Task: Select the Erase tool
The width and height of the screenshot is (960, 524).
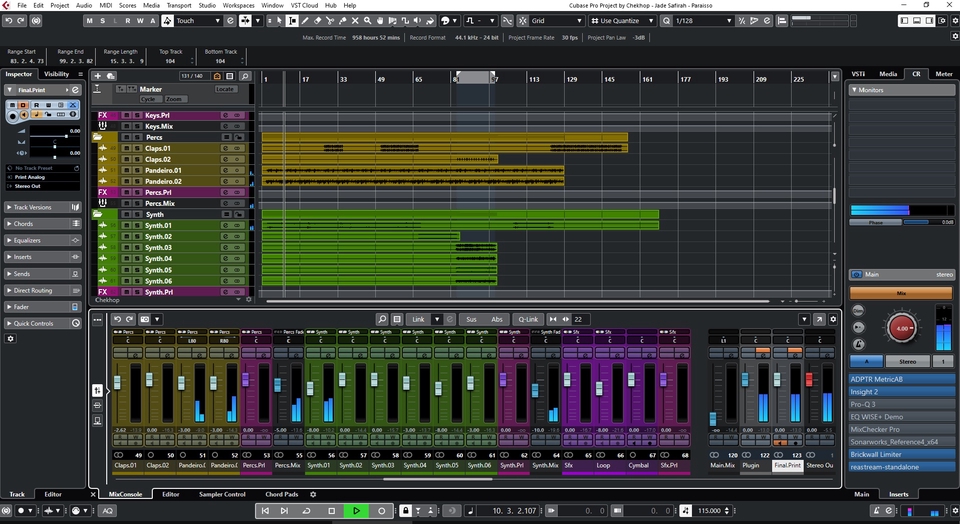Action: click(x=317, y=20)
